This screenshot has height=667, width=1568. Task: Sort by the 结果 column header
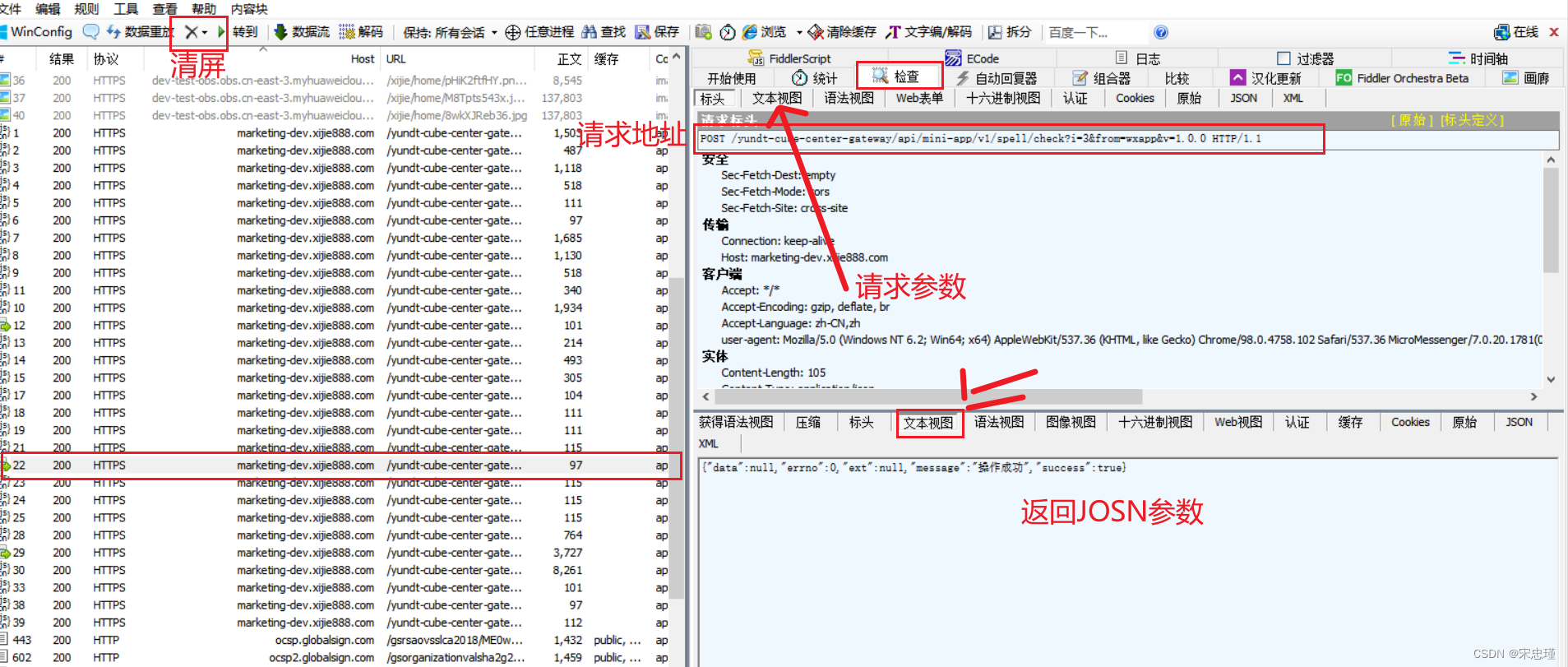pyautogui.click(x=62, y=59)
